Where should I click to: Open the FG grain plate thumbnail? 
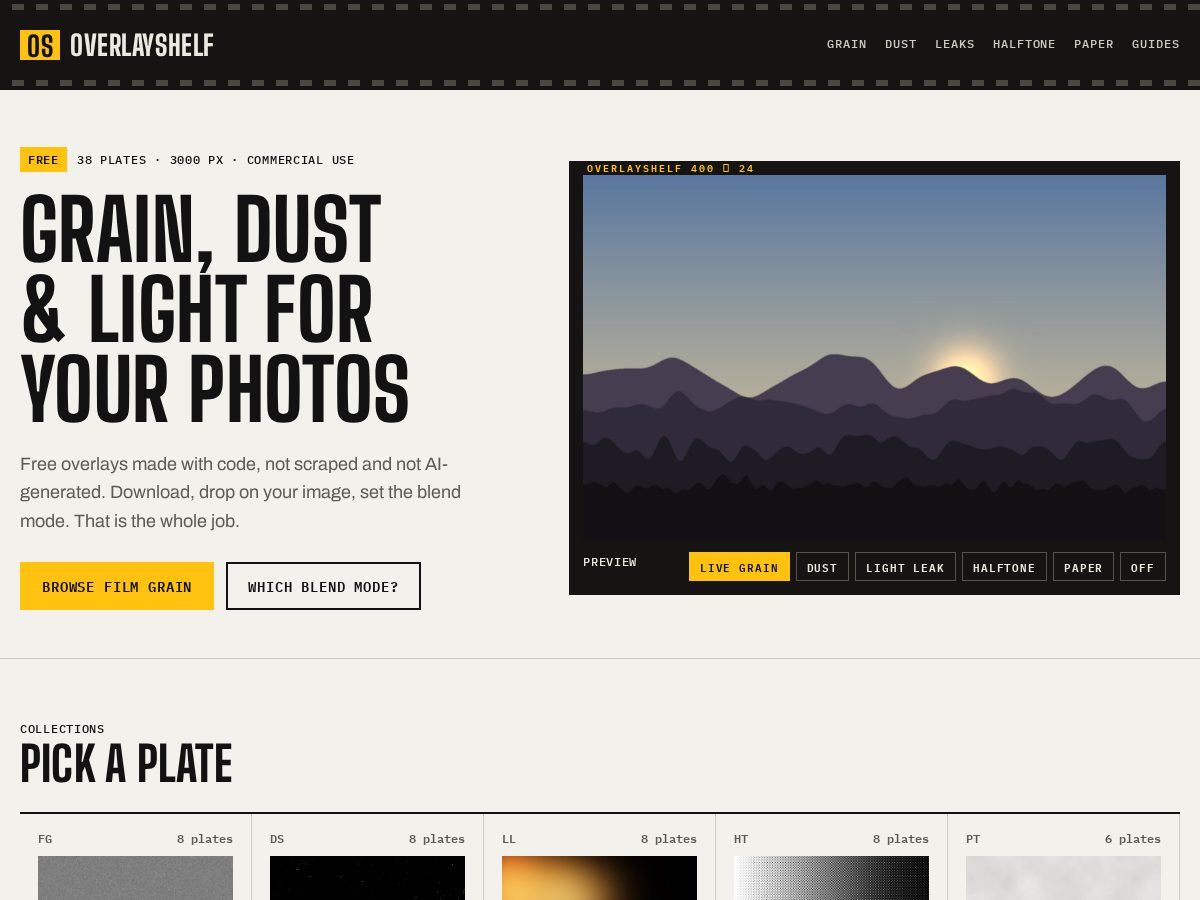coord(135,878)
